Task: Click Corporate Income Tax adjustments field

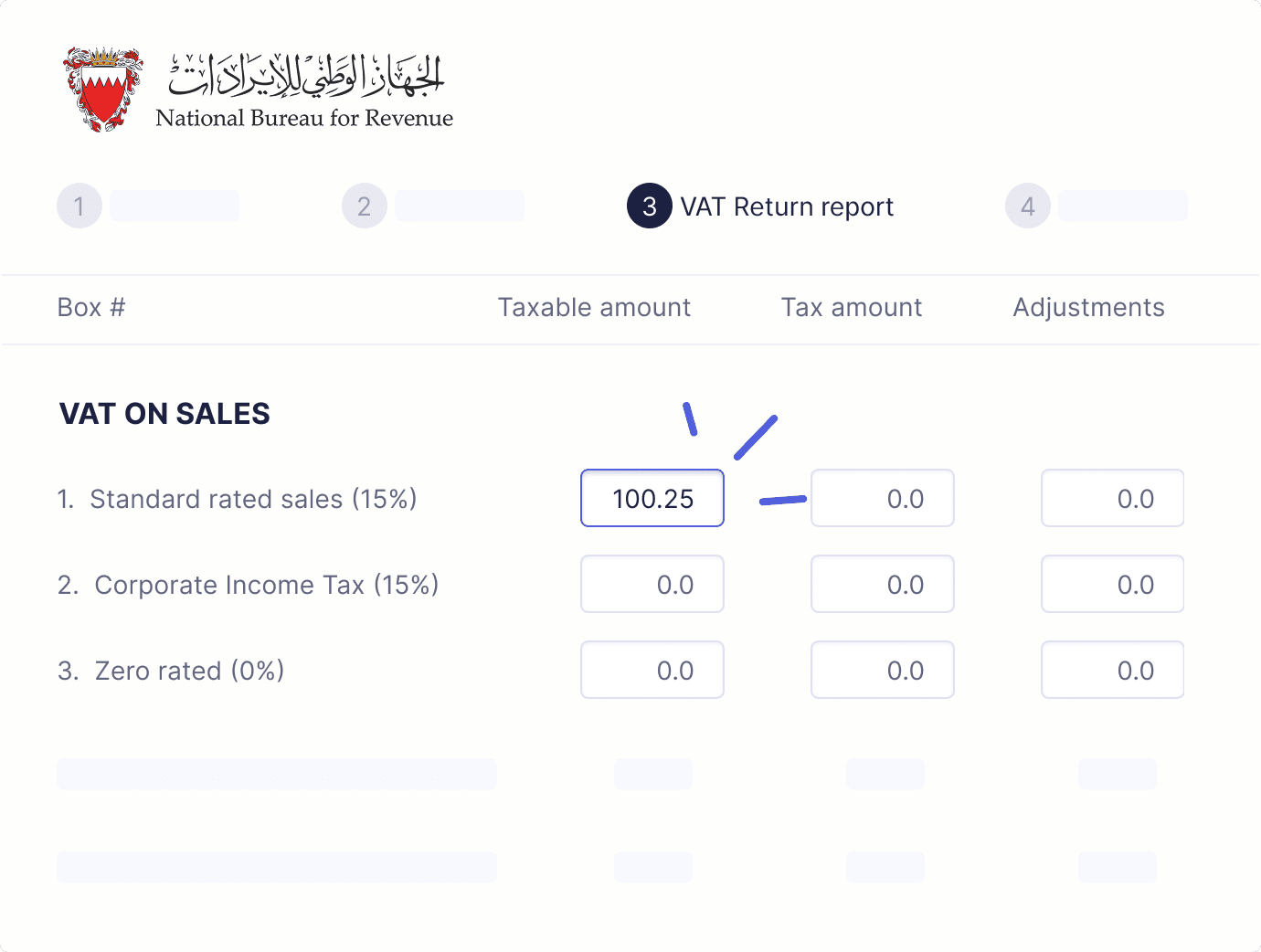Action: point(1113,584)
